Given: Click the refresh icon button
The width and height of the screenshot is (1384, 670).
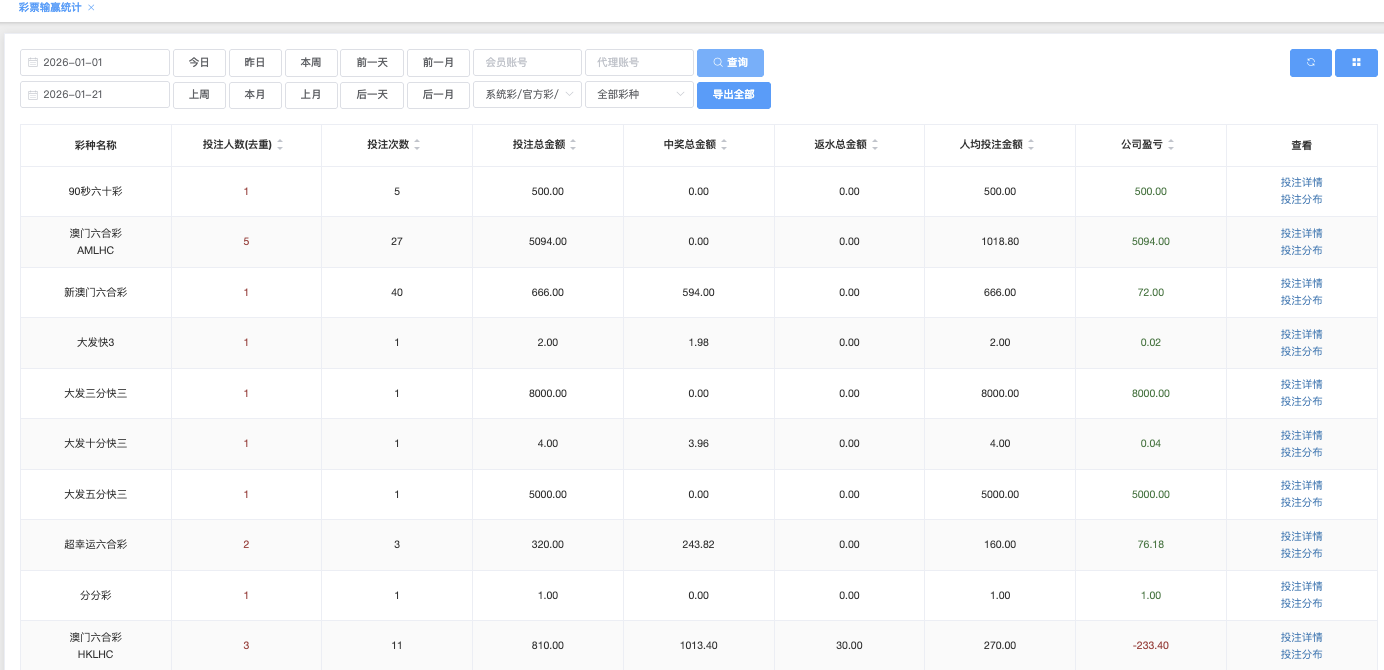Looking at the screenshot, I should (1310, 63).
